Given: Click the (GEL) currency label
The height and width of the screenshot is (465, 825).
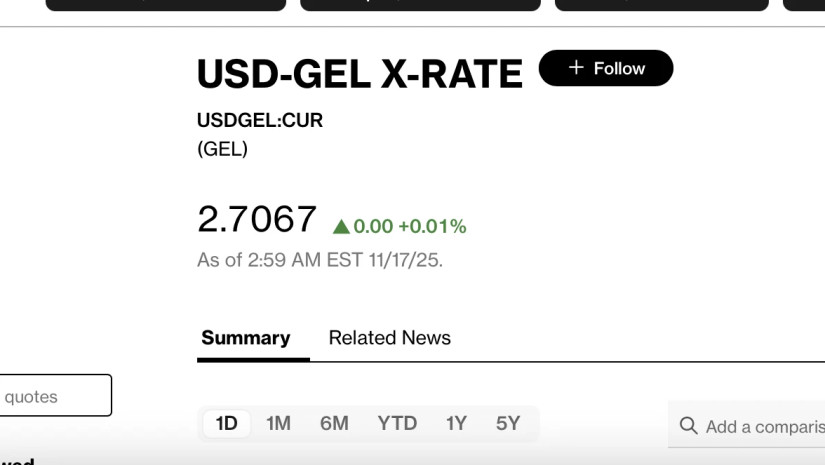Looking at the screenshot, I should pos(222,150).
